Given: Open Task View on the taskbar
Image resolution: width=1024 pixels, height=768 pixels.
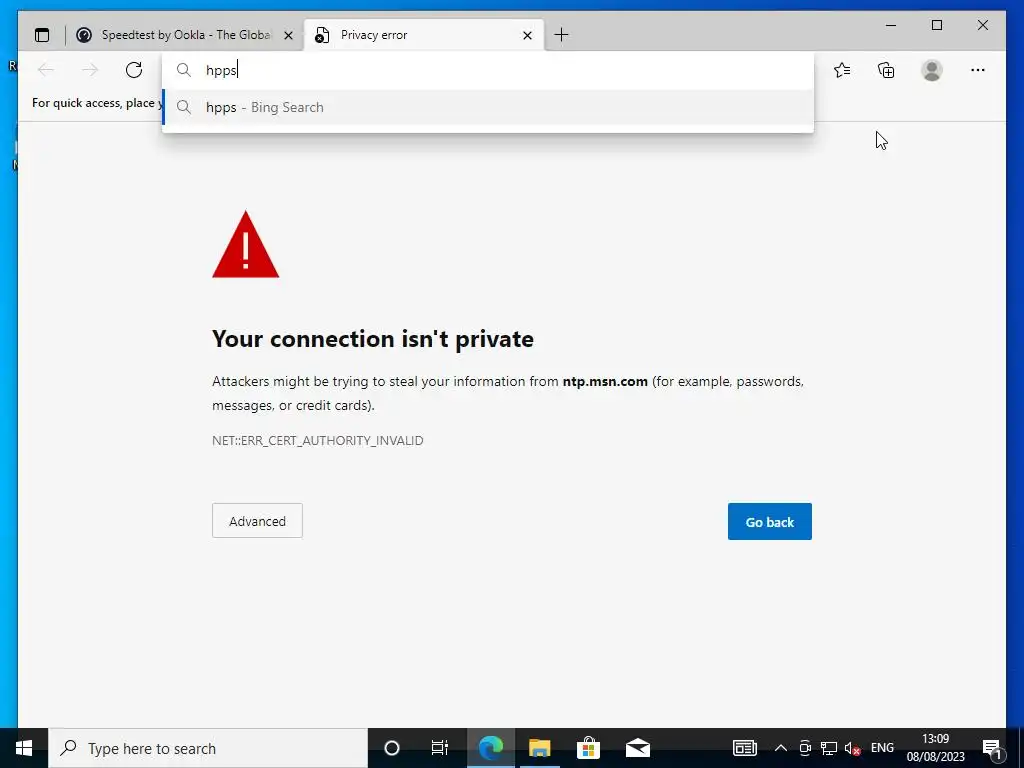Looking at the screenshot, I should tap(440, 748).
